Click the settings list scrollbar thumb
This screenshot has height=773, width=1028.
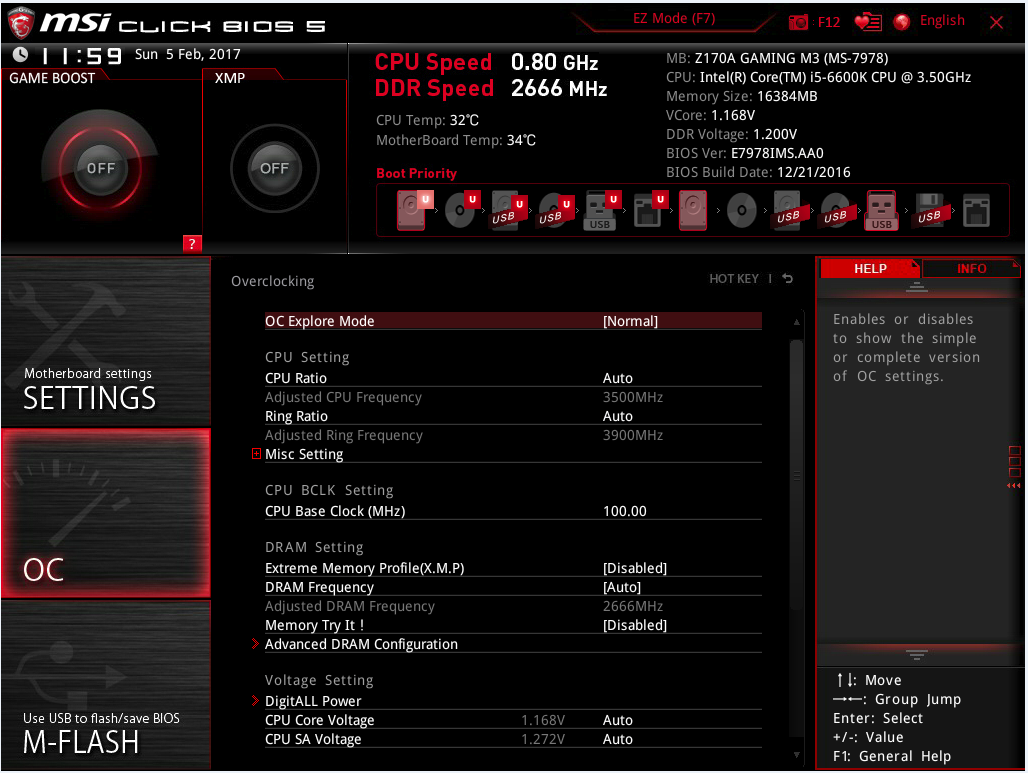click(797, 475)
